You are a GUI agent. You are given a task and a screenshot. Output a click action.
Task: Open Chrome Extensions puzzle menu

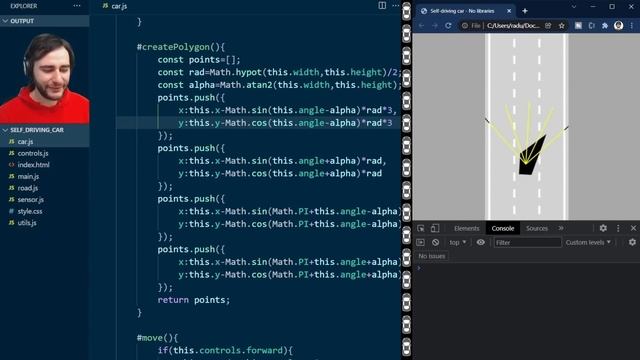[x=605, y=26]
